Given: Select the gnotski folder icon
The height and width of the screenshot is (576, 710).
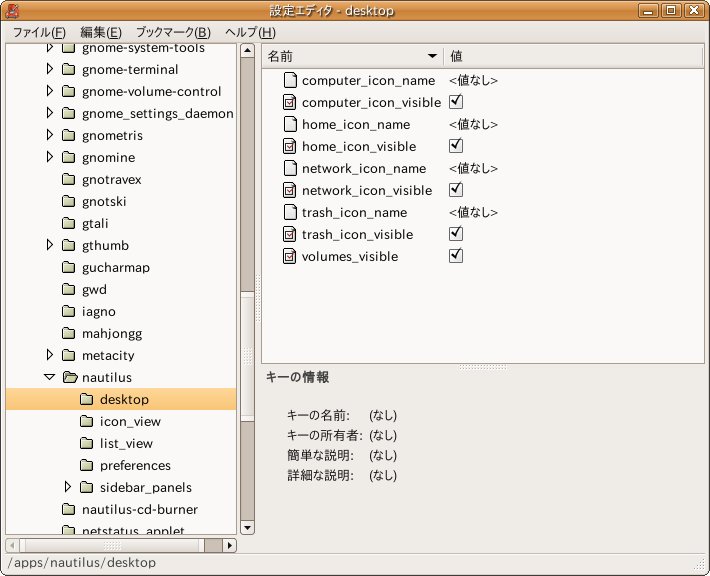Looking at the screenshot, I should click(68, 201).
